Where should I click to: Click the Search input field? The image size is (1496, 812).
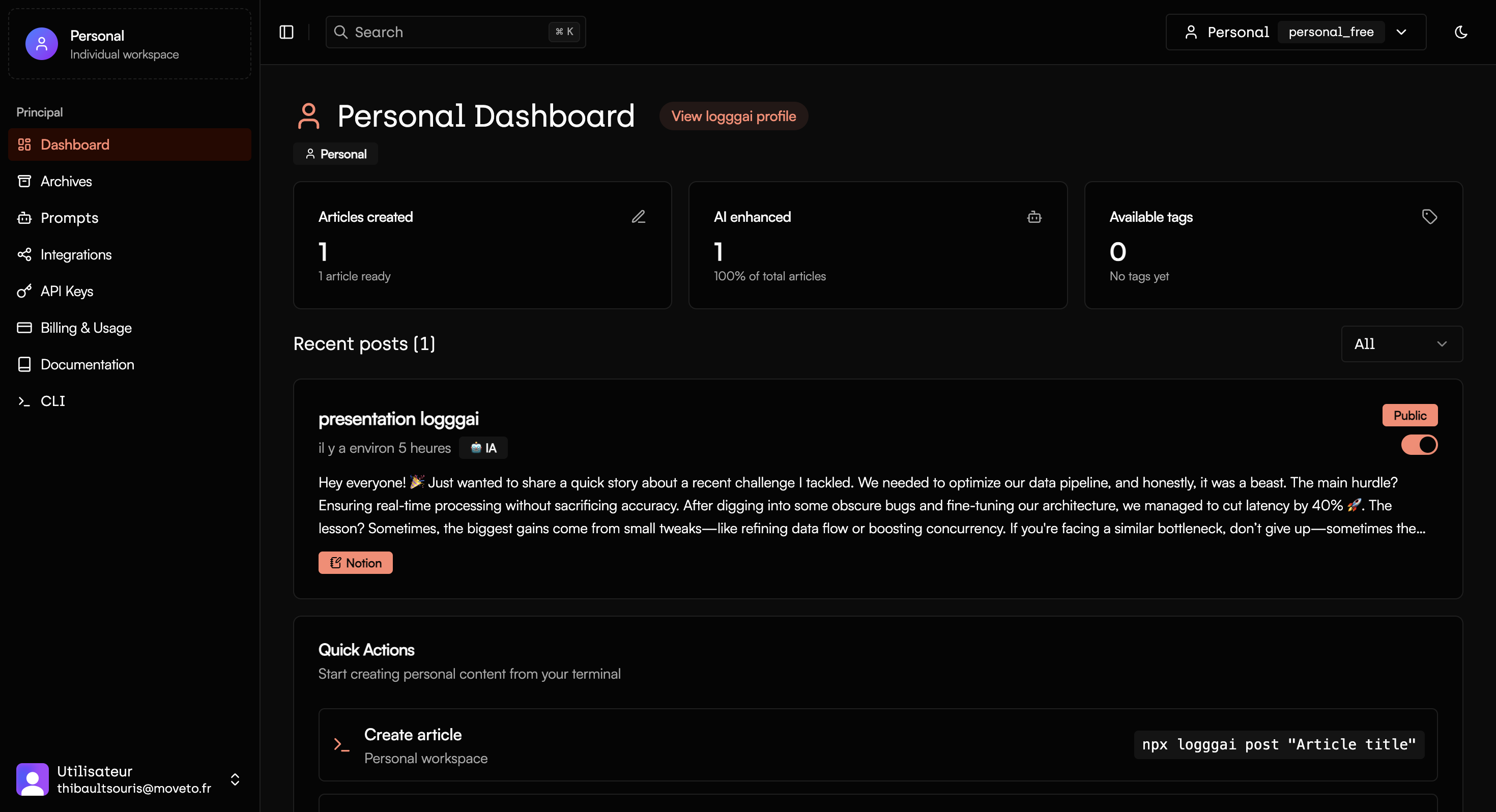[455, 32]
